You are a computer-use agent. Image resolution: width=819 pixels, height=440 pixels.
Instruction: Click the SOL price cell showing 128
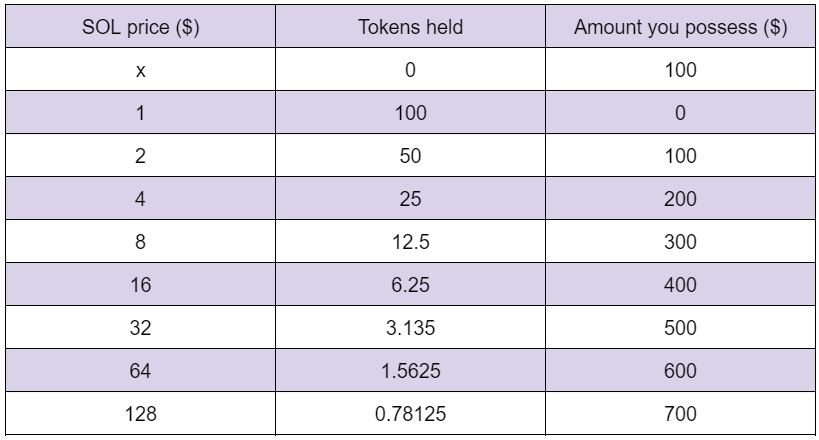tap(141, 413)
